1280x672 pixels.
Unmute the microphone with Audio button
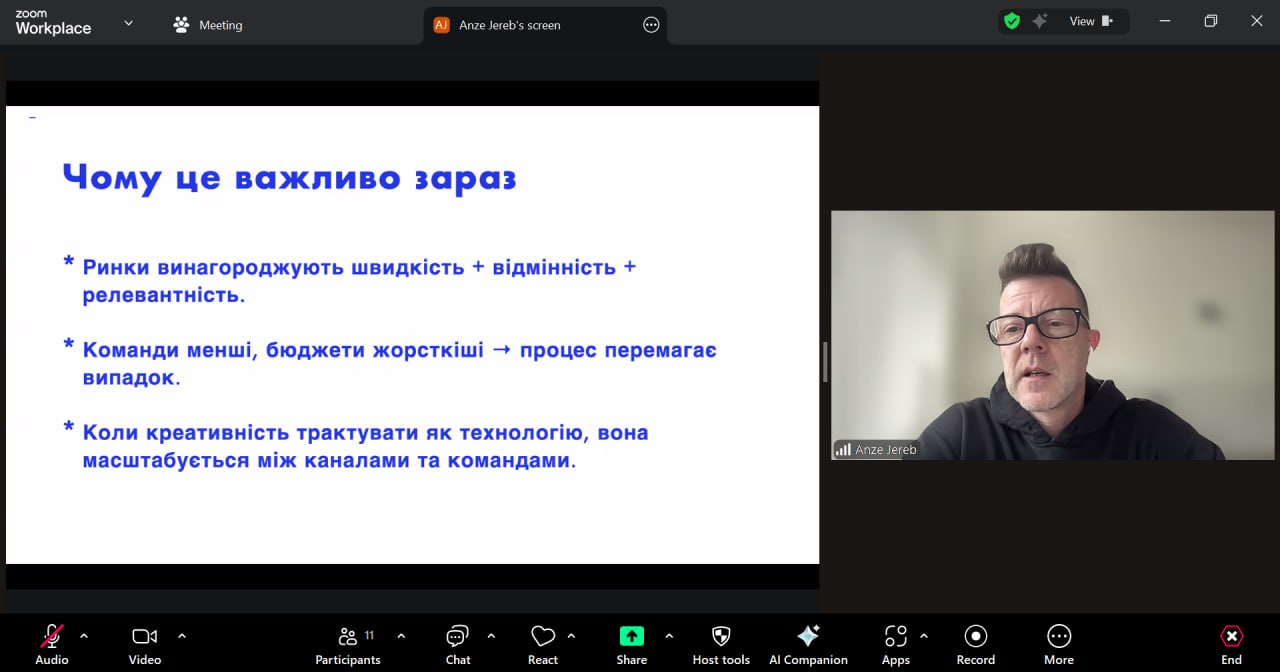pos(52,637)
